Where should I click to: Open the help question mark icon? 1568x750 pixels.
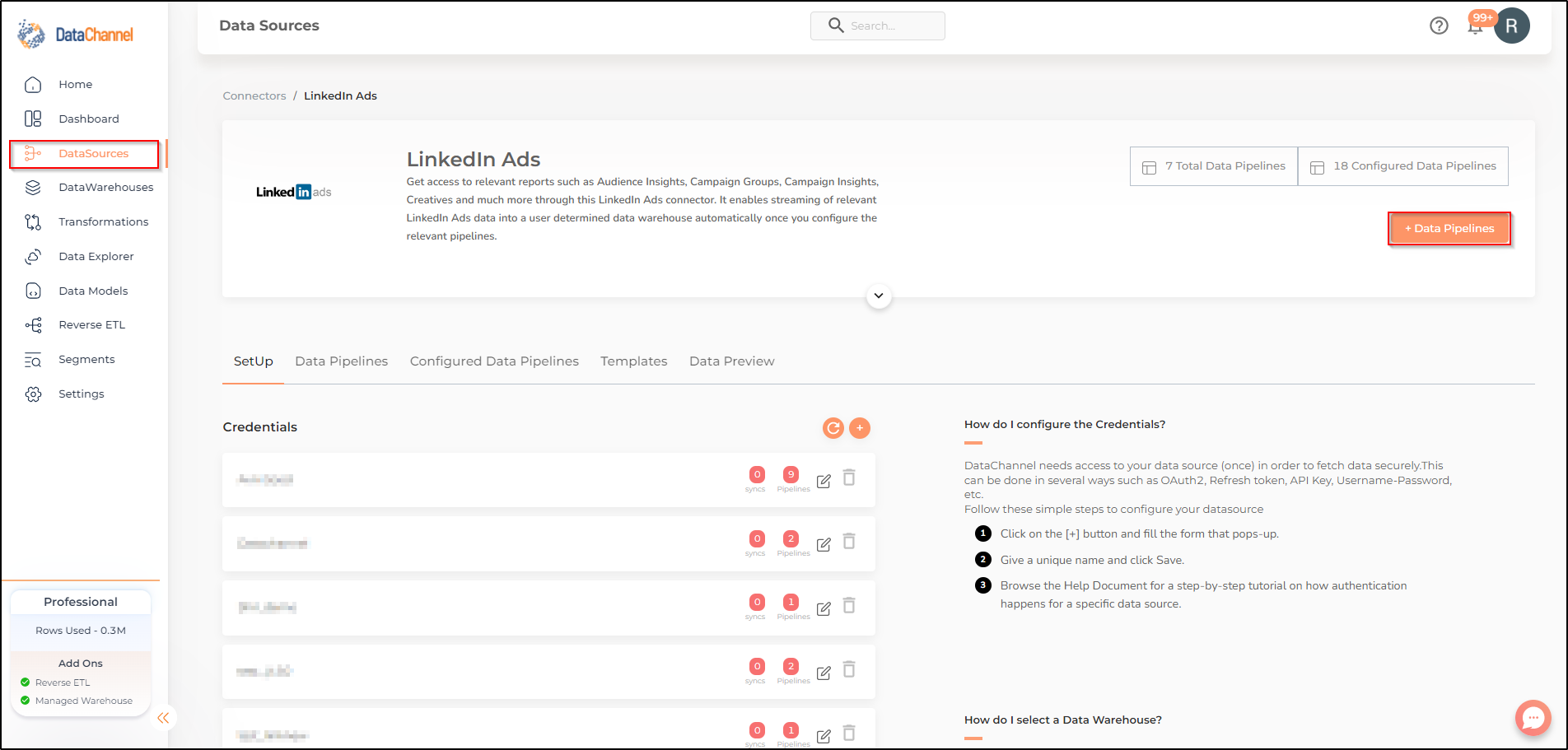point(1439,26)
